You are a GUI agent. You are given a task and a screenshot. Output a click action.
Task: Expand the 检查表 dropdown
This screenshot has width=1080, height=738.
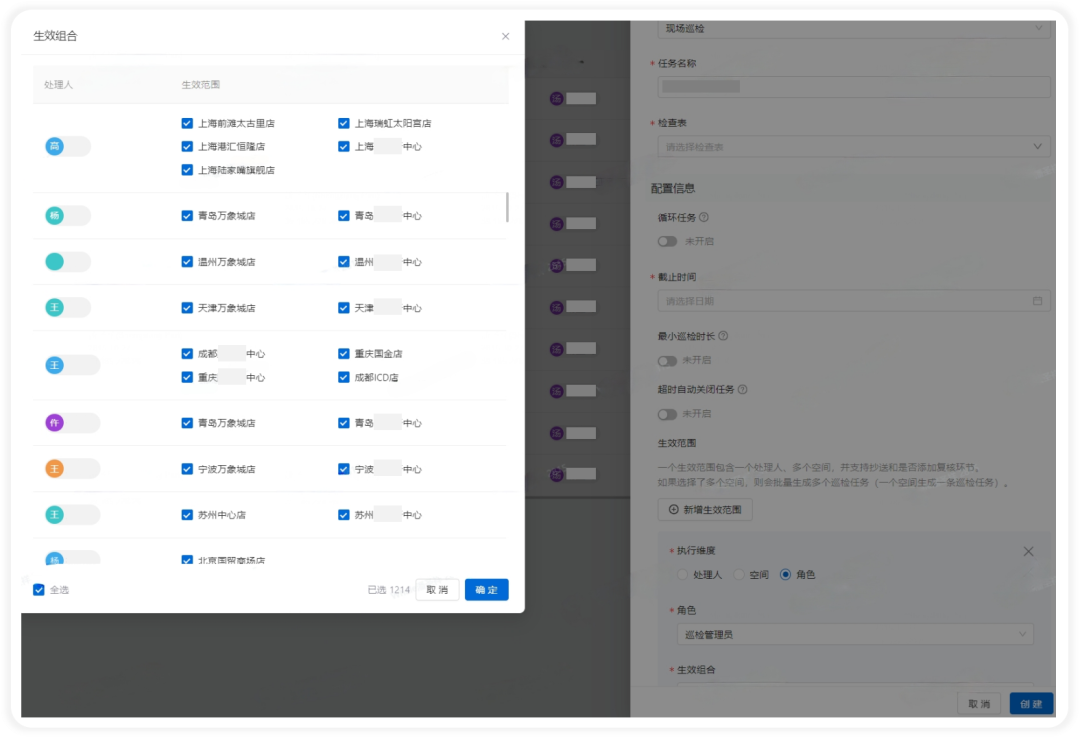click(x=853, y=147)
